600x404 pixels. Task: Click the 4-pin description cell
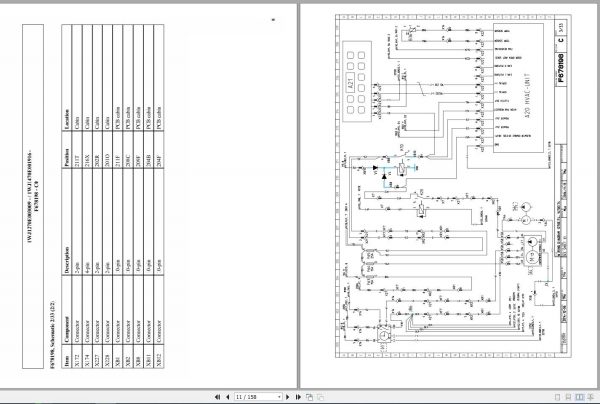pos(87,222)
